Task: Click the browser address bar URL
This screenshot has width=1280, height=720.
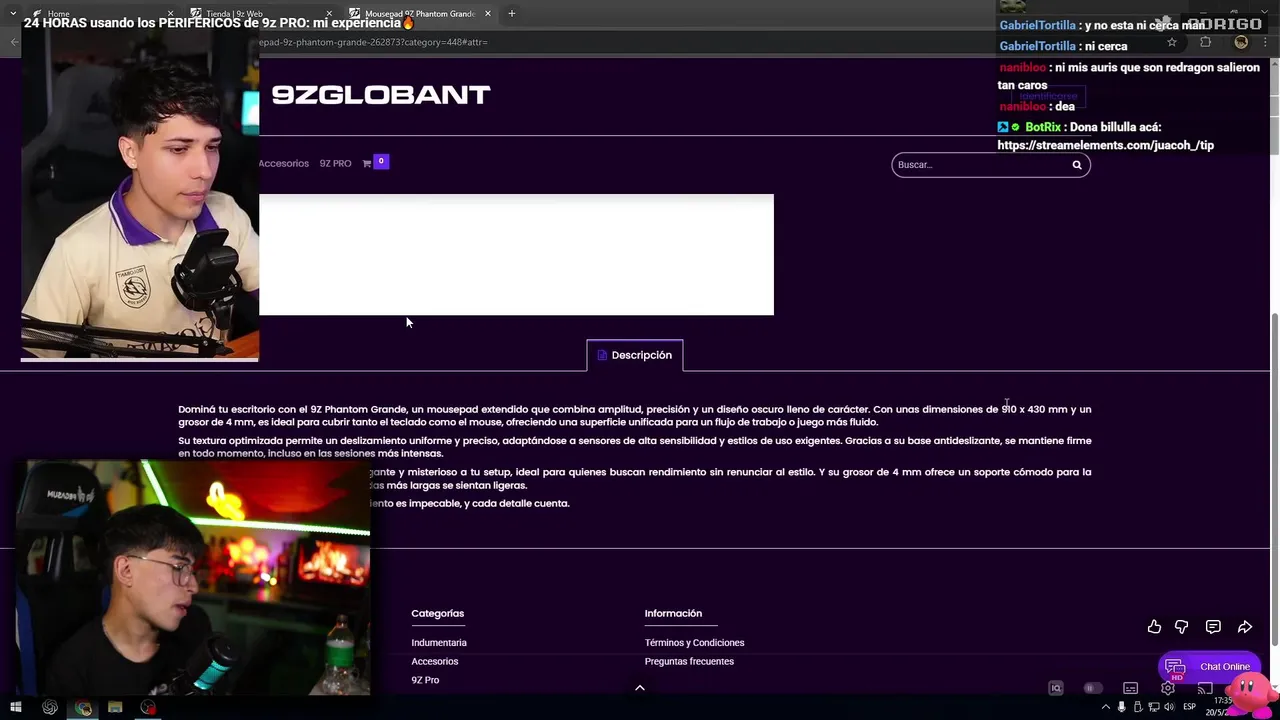Action: coord(374,42)
